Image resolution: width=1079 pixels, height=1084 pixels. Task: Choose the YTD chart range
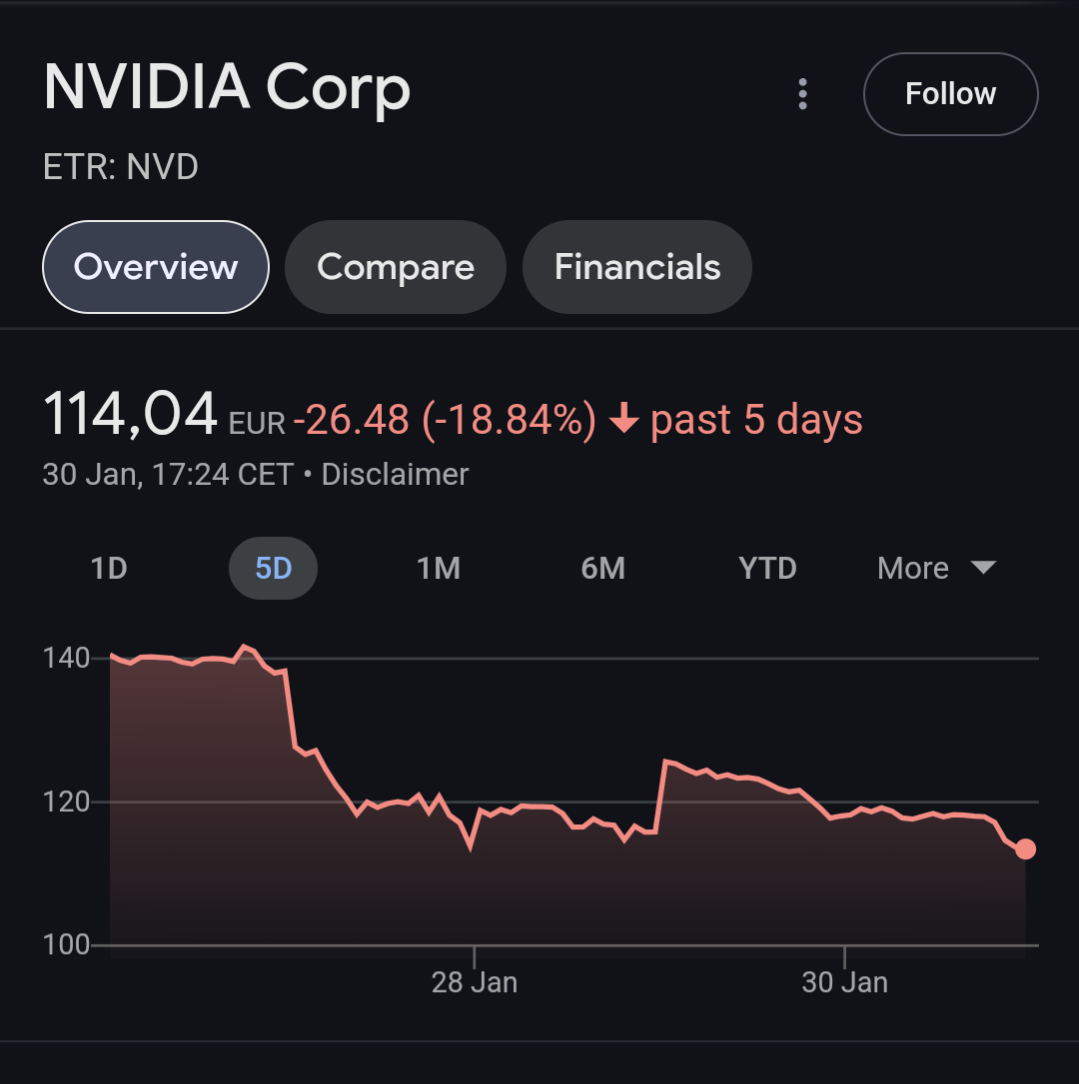coord(767,568)
